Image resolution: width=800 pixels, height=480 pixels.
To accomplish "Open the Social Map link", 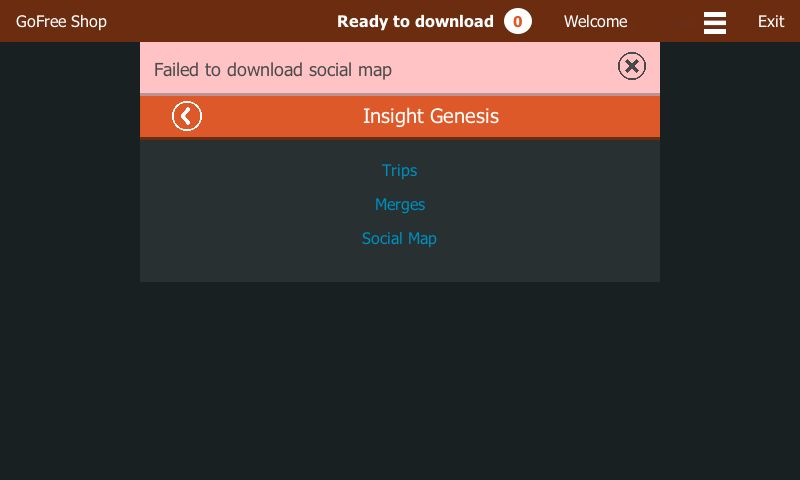I will pos(399,239).
